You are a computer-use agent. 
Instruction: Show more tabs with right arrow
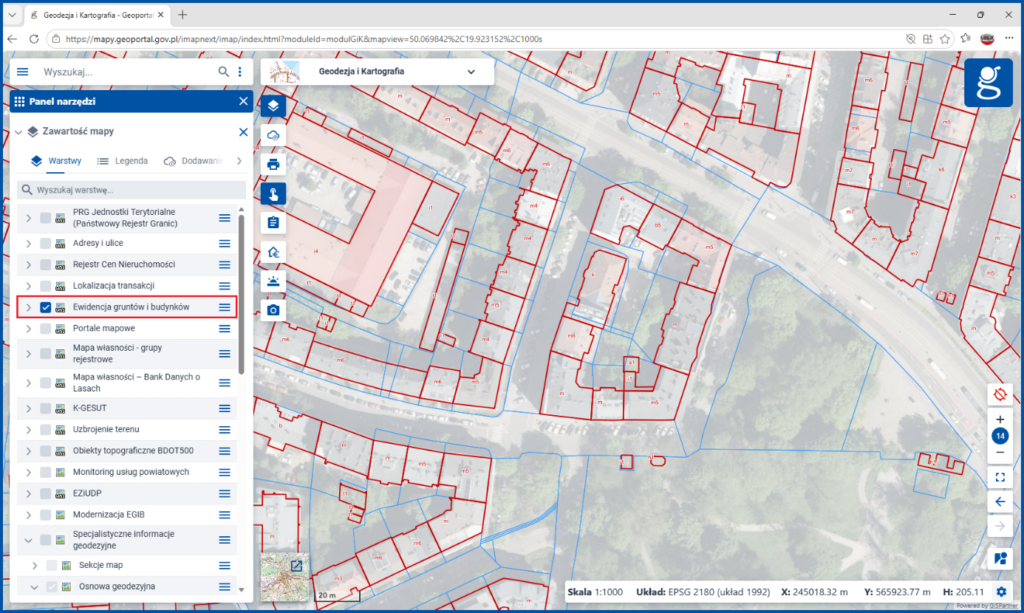tap(239, 161)
